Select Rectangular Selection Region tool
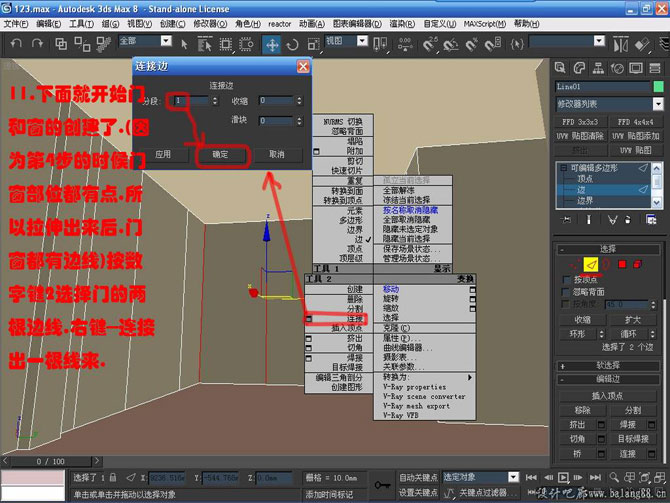The width and height of the screenshot is (670, 503). [x=226, y=44]
